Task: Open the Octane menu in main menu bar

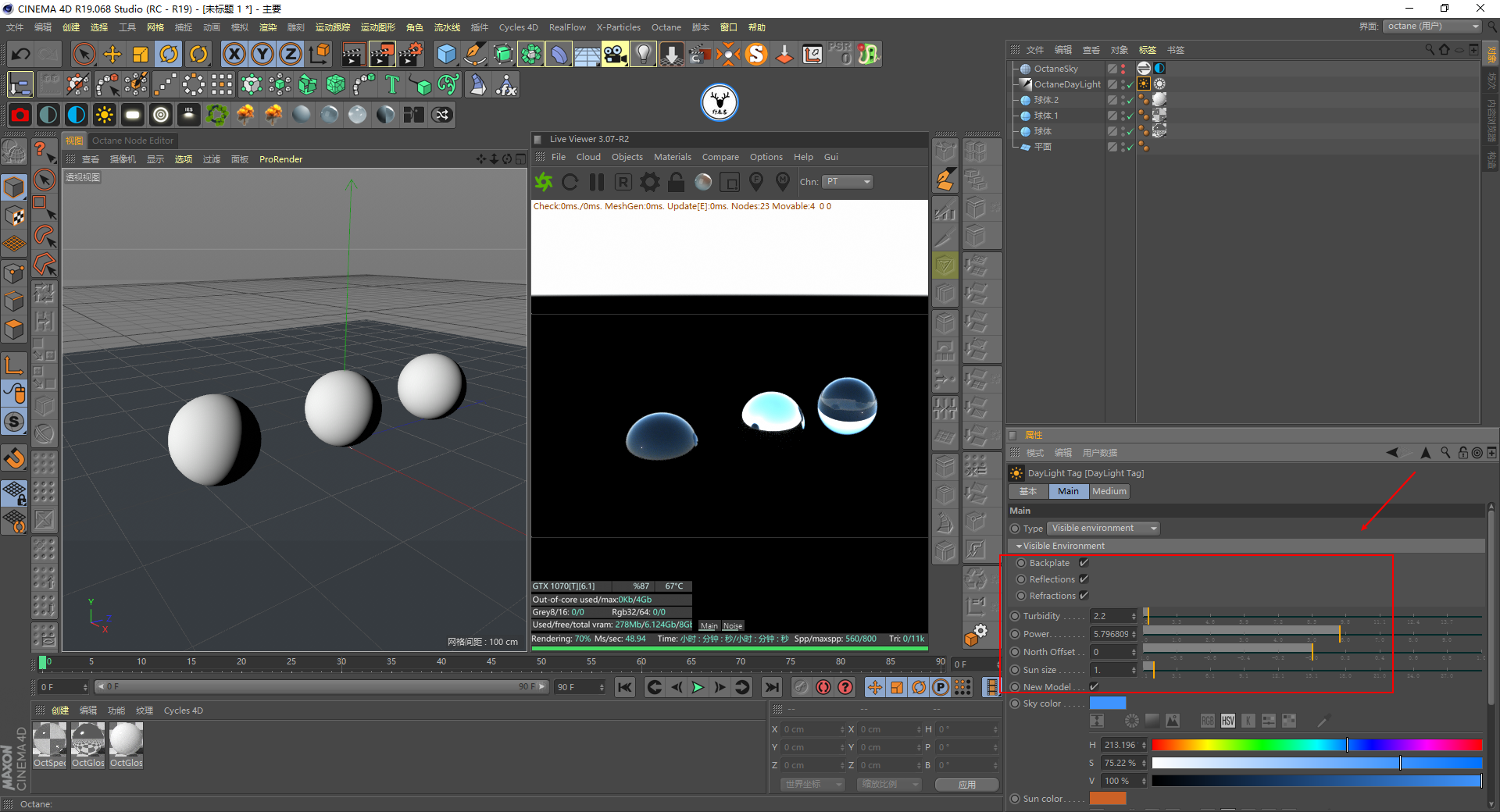Action: pyautogui.click(x=666, y=27)
